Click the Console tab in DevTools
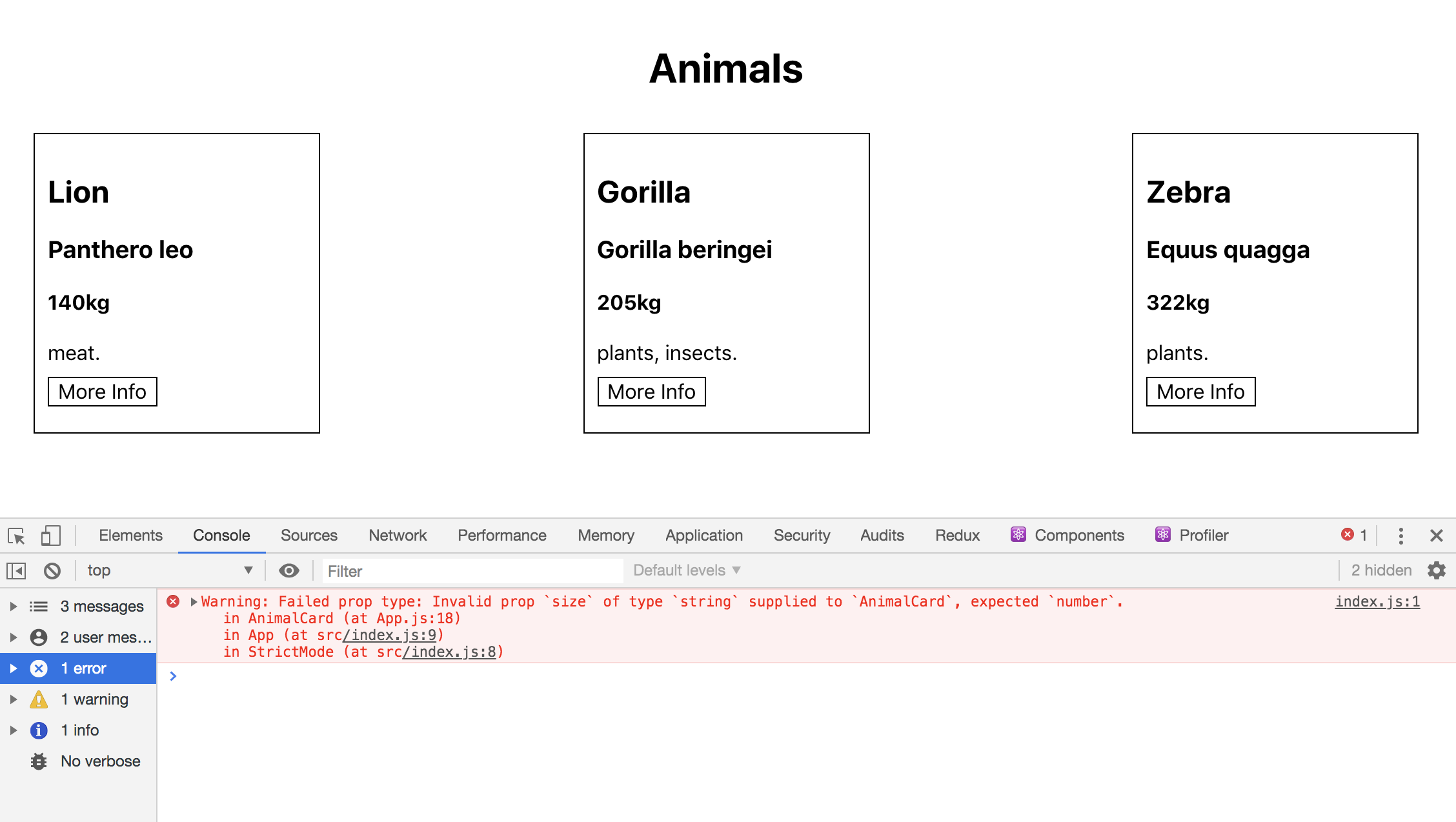Image resolution: width=1456 pixels, height=822 pixels. pos(221,535)
